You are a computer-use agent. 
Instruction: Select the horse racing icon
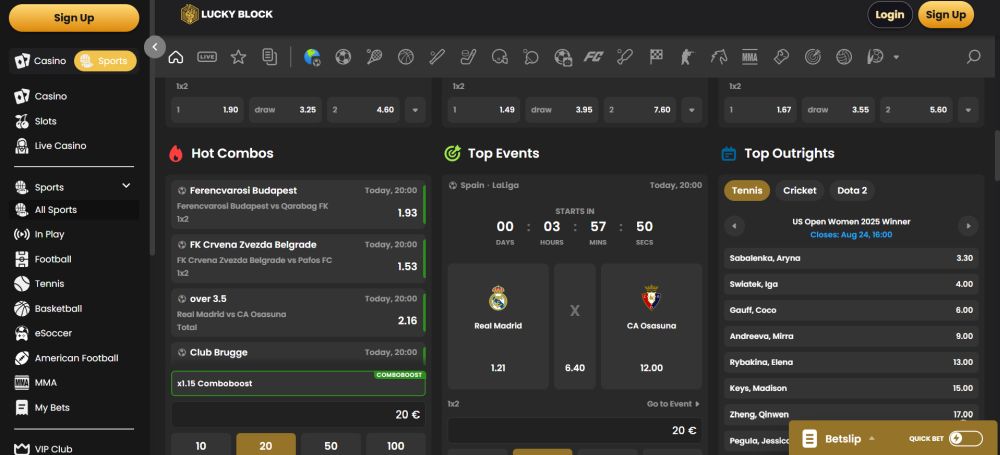[x=718, y=57]
